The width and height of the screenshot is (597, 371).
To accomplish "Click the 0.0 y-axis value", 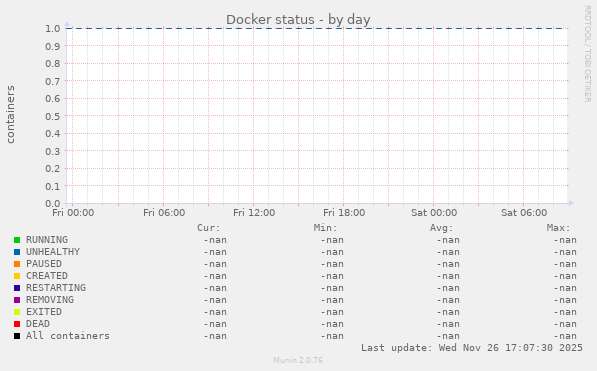I will tap(53, 203).
